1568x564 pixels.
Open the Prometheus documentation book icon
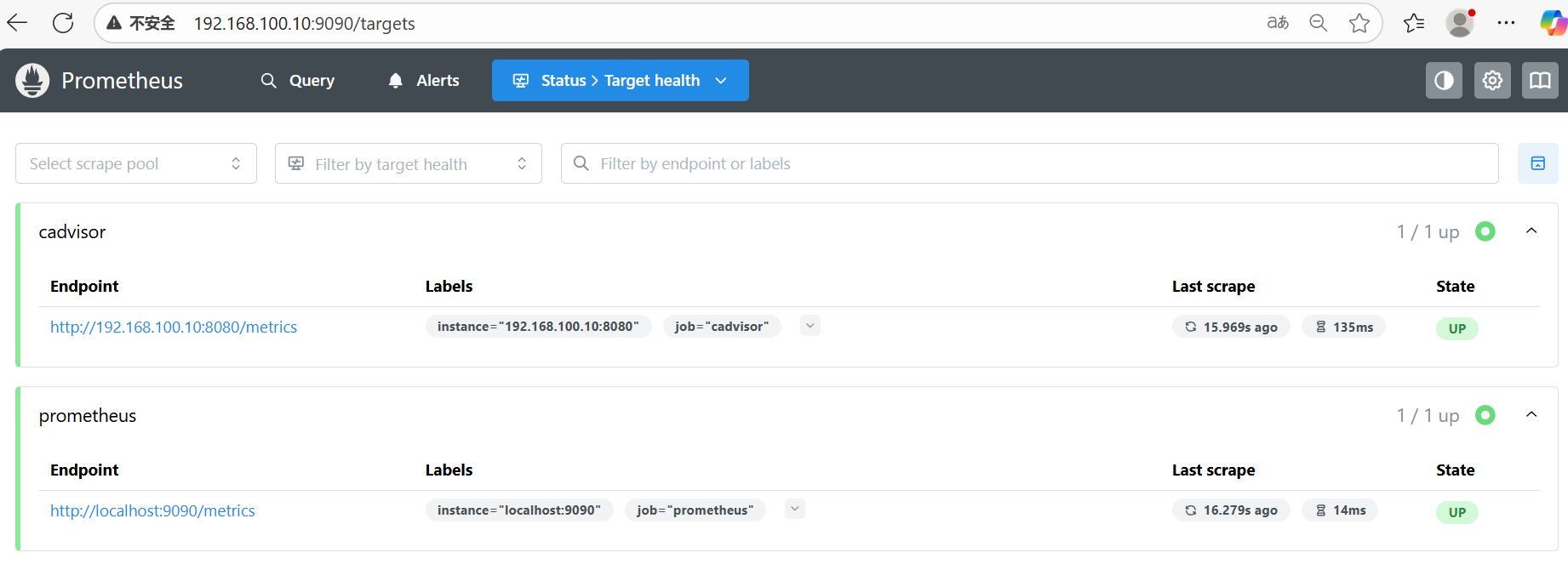point(1540,81)
